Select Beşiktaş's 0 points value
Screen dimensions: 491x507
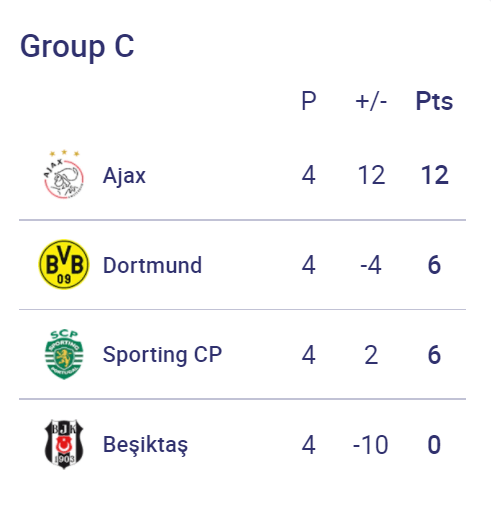[x=434, y=445]
